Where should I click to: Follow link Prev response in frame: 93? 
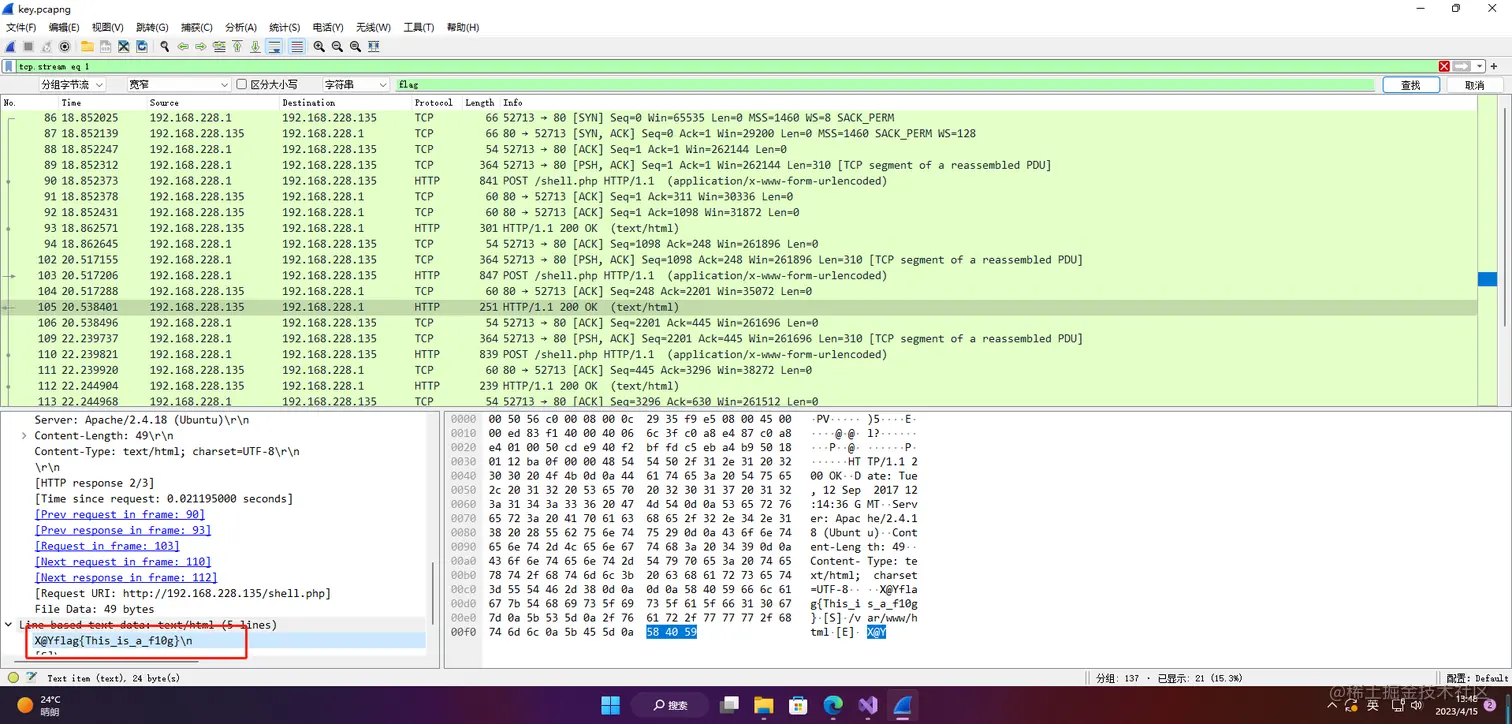pyautogui.click(x=123, y=530)
